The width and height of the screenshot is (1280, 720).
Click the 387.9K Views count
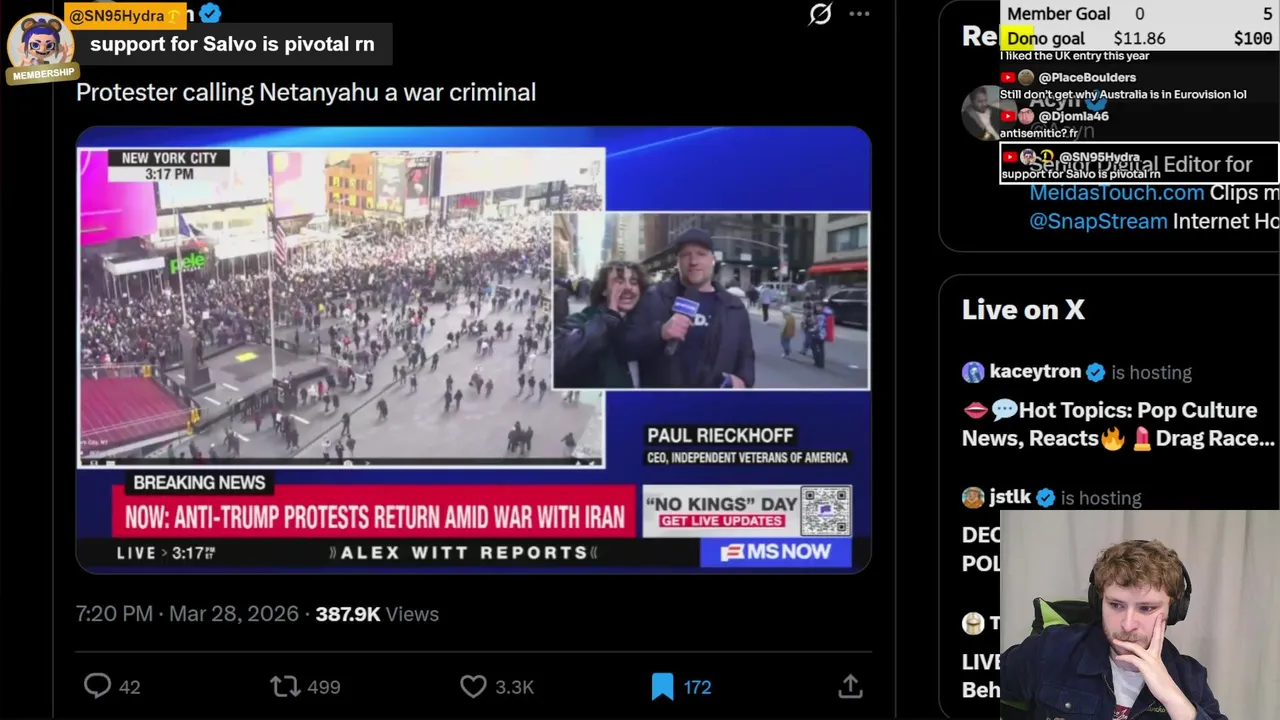coord(377,614)
